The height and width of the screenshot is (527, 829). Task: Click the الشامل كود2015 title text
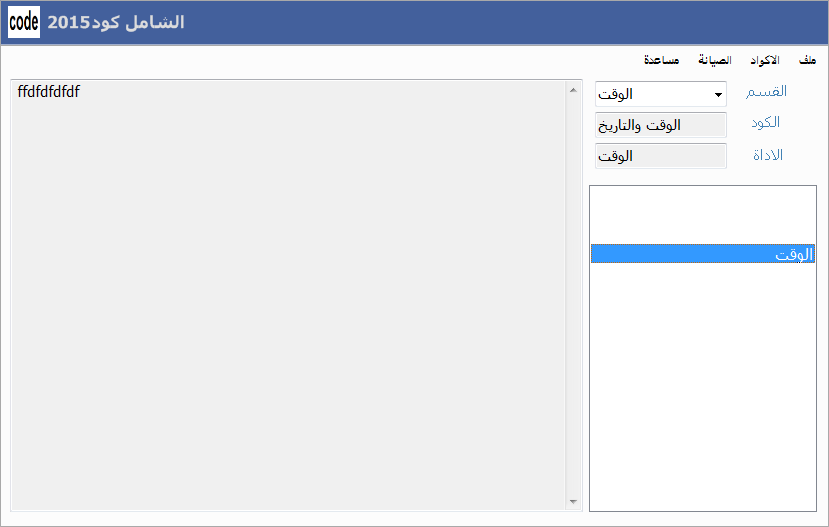116,22
